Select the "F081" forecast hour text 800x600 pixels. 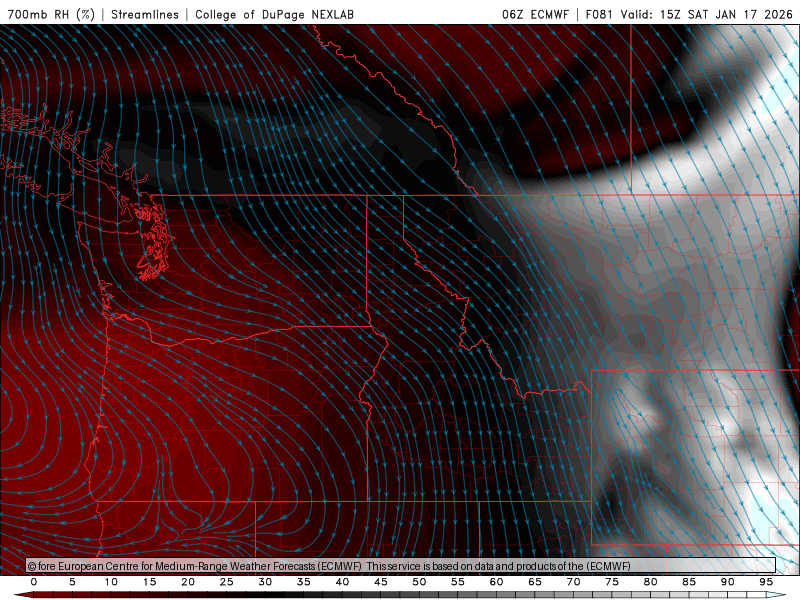pos(599,14)
